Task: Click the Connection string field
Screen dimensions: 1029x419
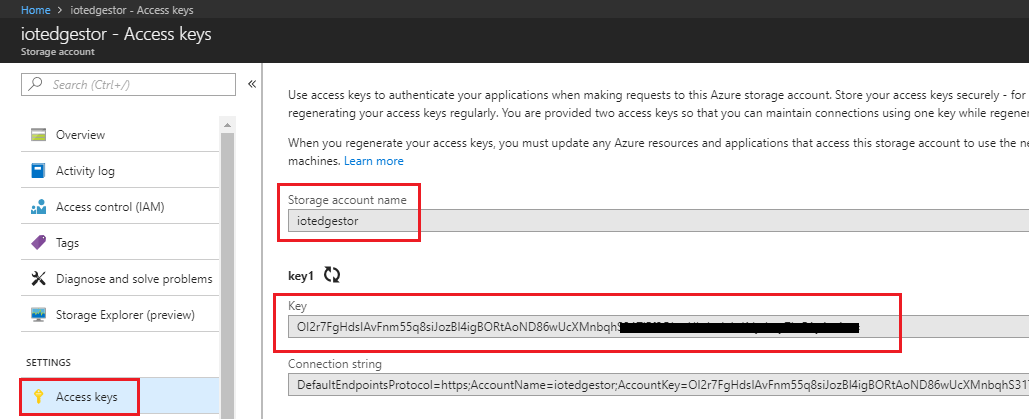Action: 658,384
